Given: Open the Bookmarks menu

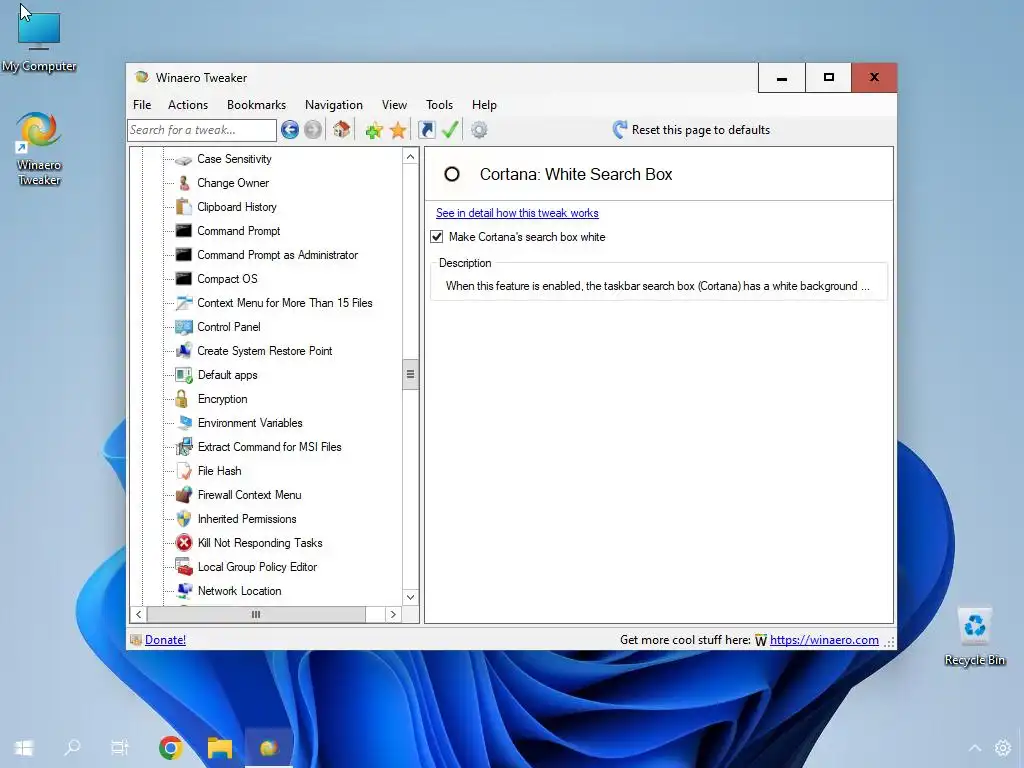Looking at the screenshot, I should (x=257, y=105).
